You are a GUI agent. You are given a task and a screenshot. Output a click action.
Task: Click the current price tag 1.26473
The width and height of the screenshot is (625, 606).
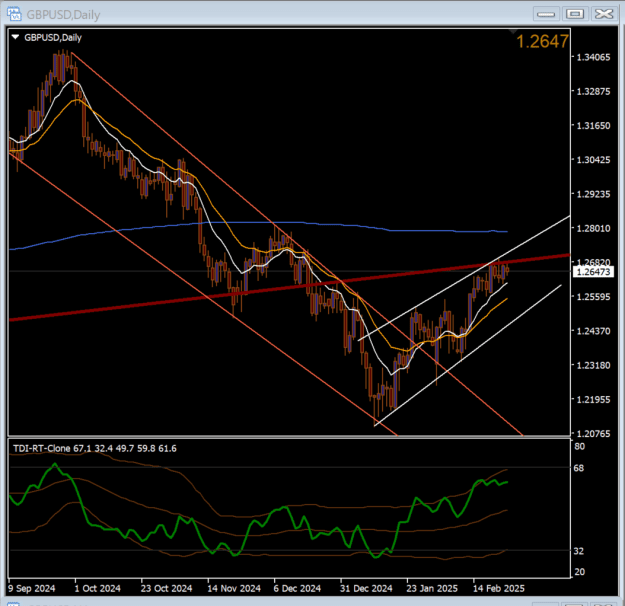click(594, 272)
